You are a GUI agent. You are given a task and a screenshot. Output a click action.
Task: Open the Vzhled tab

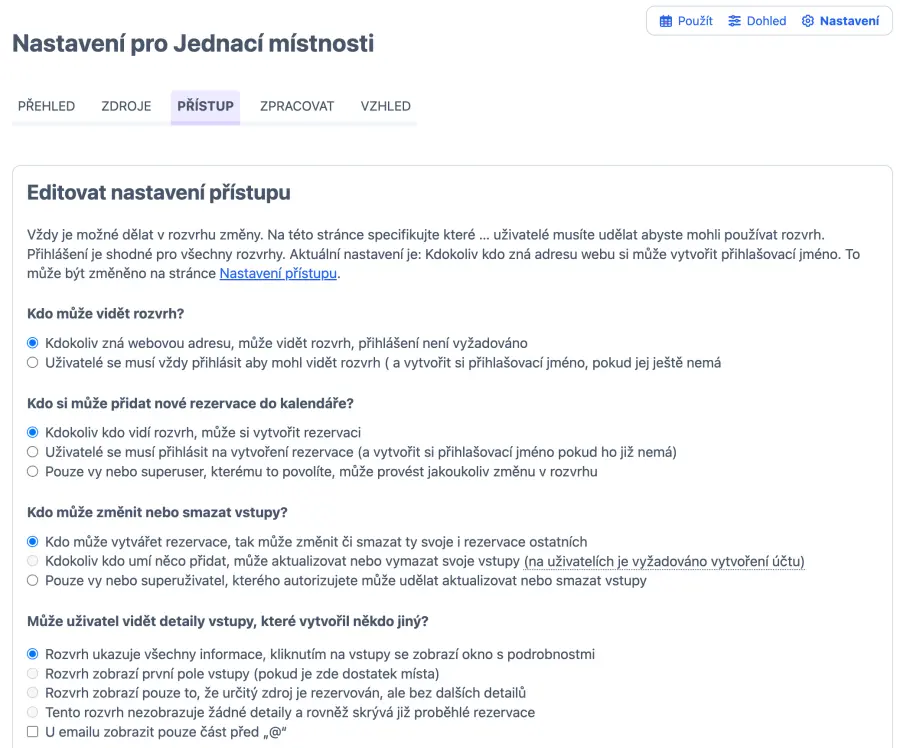point(386,106)
